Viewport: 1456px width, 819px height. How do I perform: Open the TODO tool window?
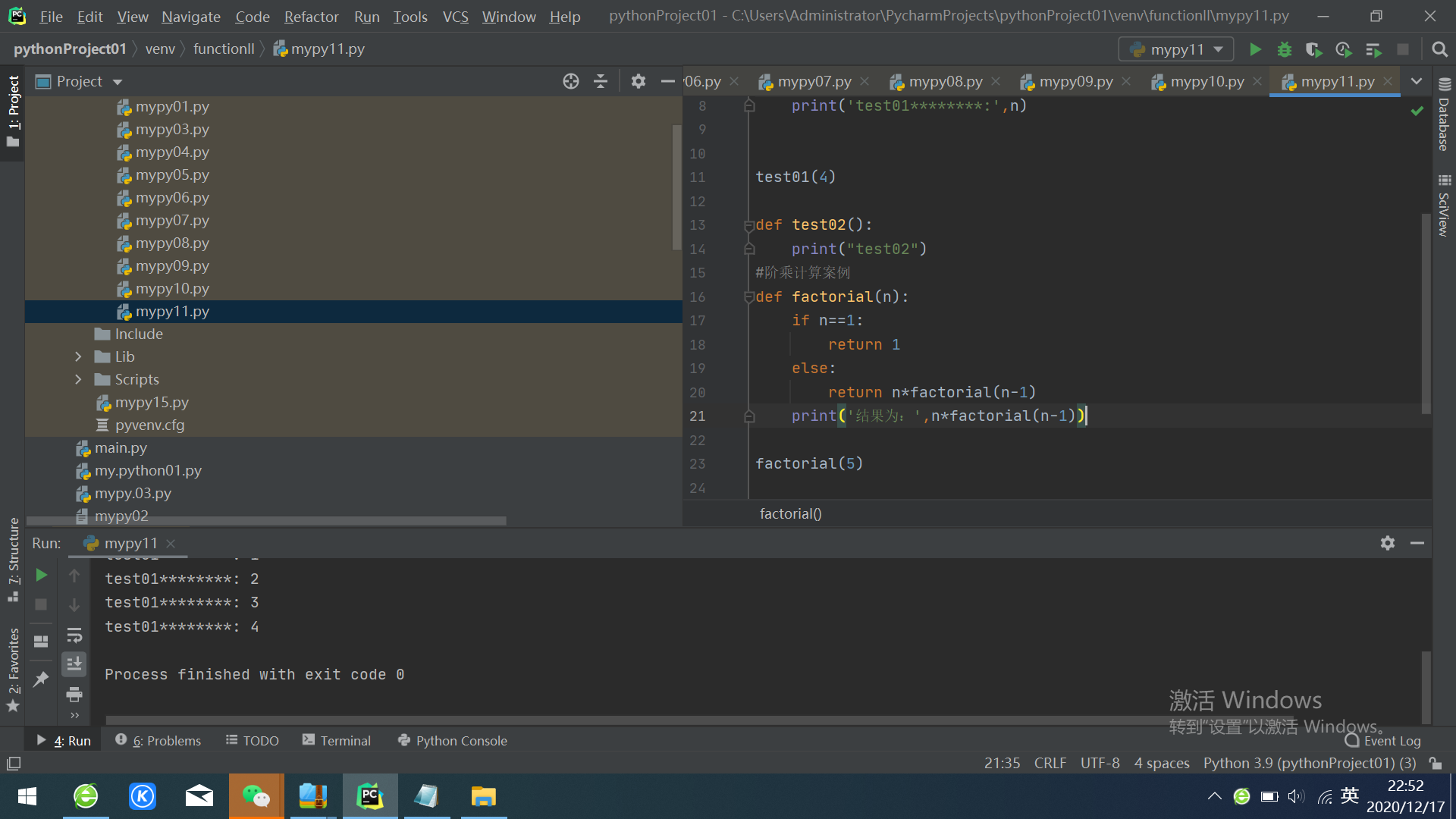(252, 740)
